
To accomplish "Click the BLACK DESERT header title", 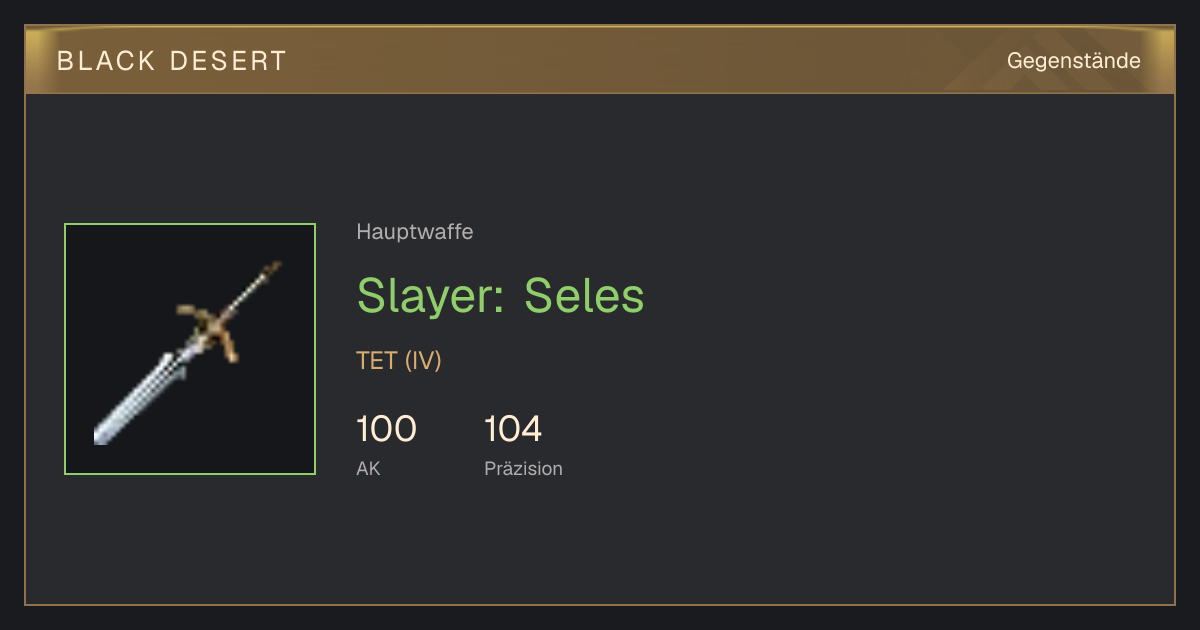I will 172,61.
